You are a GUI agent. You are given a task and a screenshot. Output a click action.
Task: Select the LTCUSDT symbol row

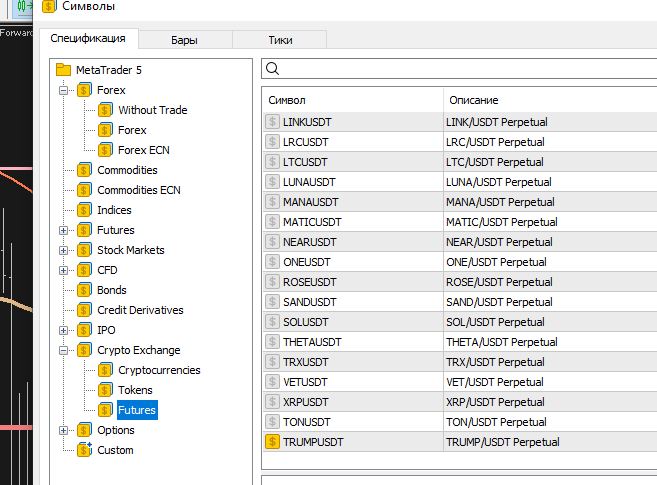(460, 162)
